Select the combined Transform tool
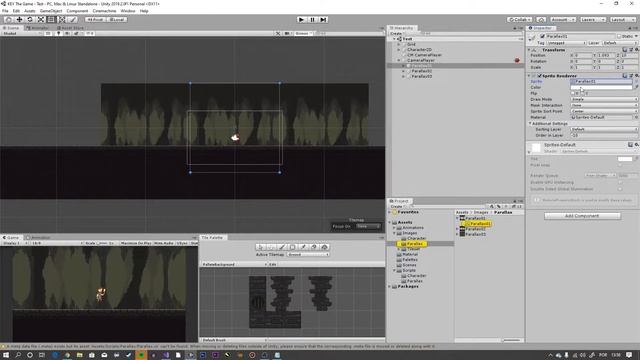 (62, 19)
